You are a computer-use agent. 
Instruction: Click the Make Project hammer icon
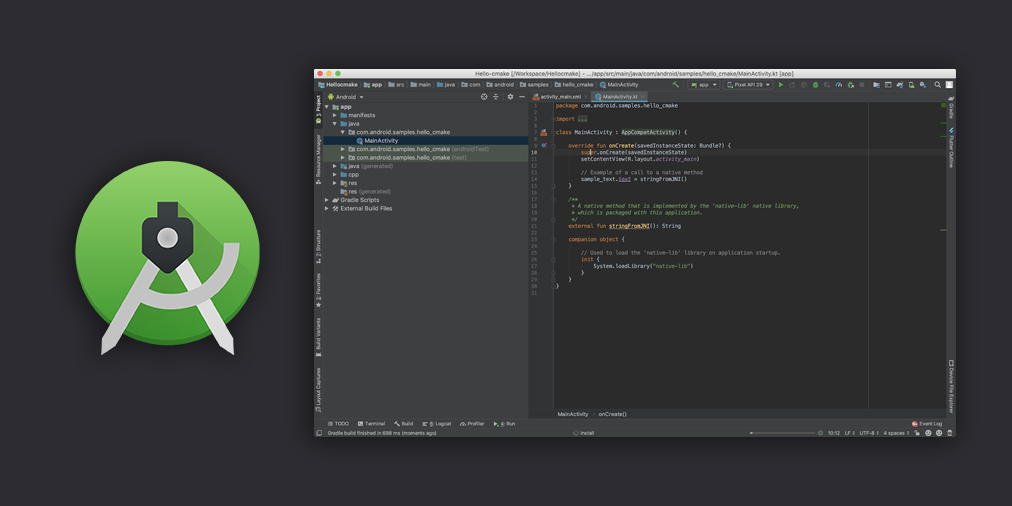(x=676, y=85)
